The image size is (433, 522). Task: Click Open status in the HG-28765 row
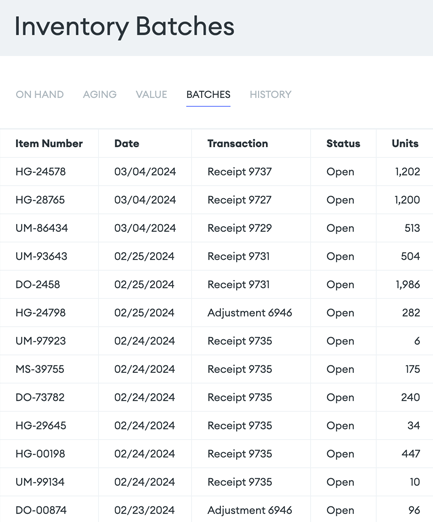tap(340, 200)
